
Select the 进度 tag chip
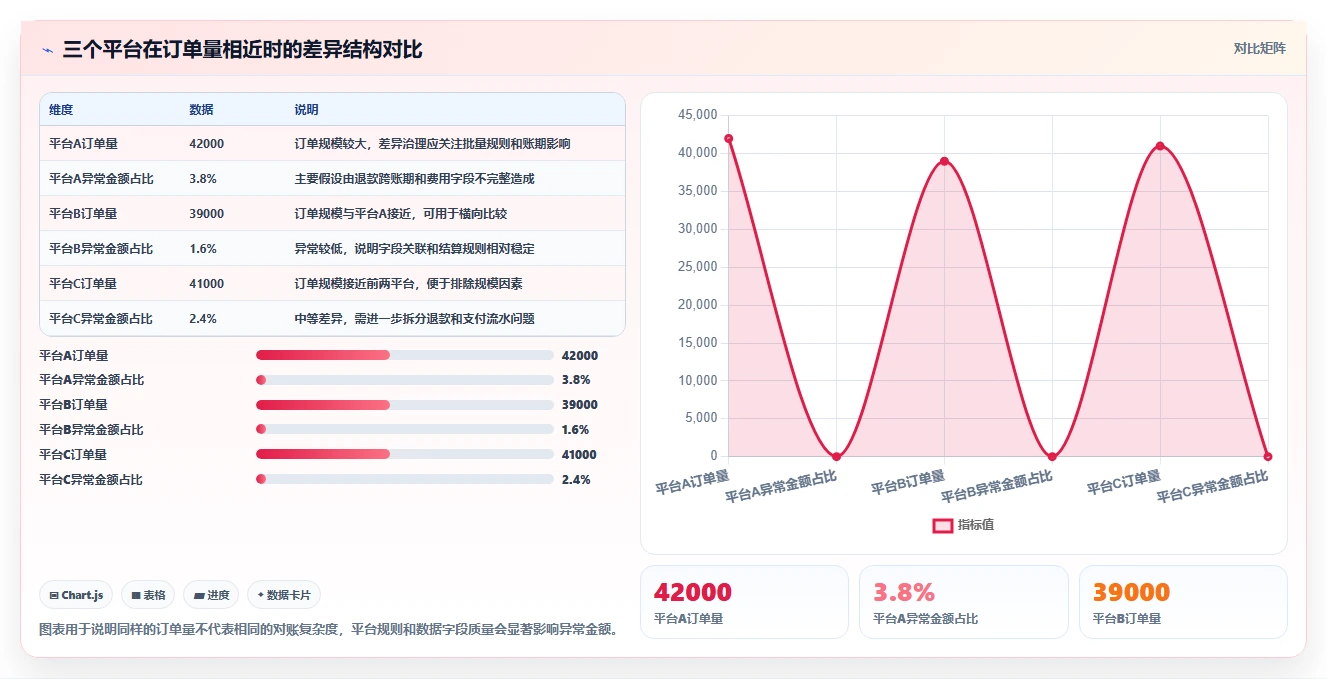(211, 595)
